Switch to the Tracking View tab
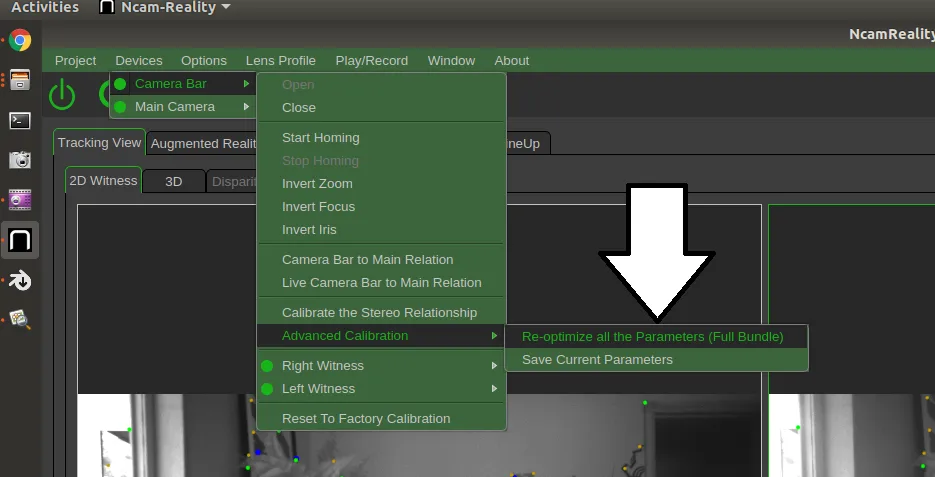Screen dimensions: 935x477 click(100, 143)
